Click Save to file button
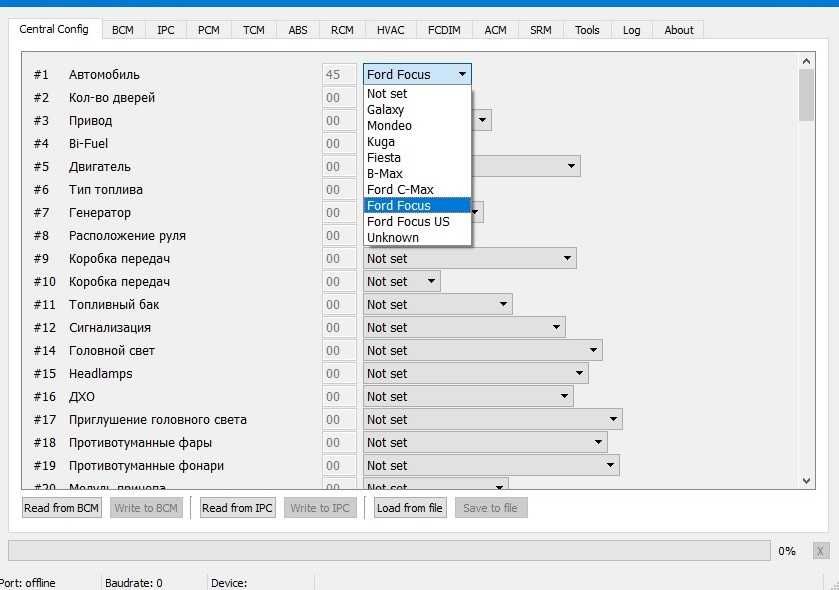 tap(491, 508)
